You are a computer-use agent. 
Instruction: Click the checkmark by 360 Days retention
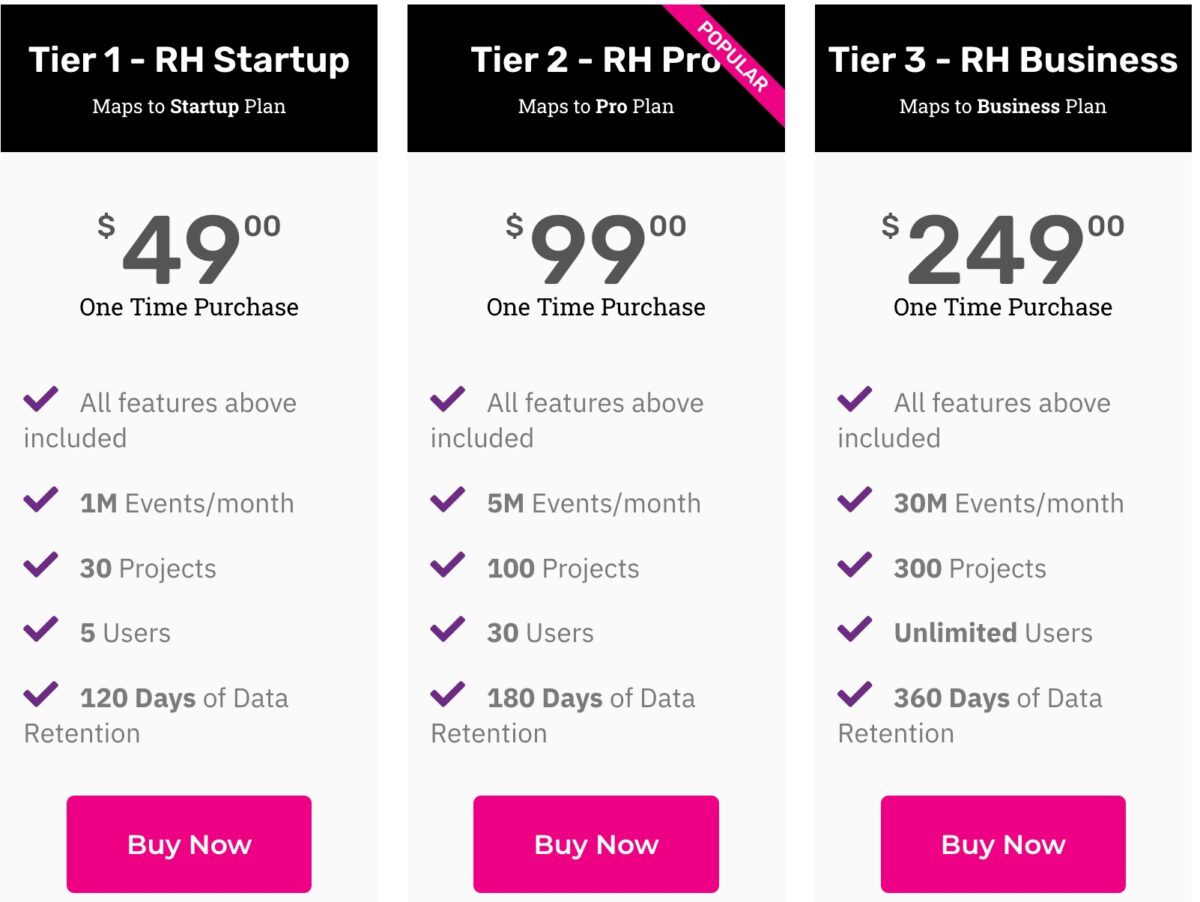point(855,694)
